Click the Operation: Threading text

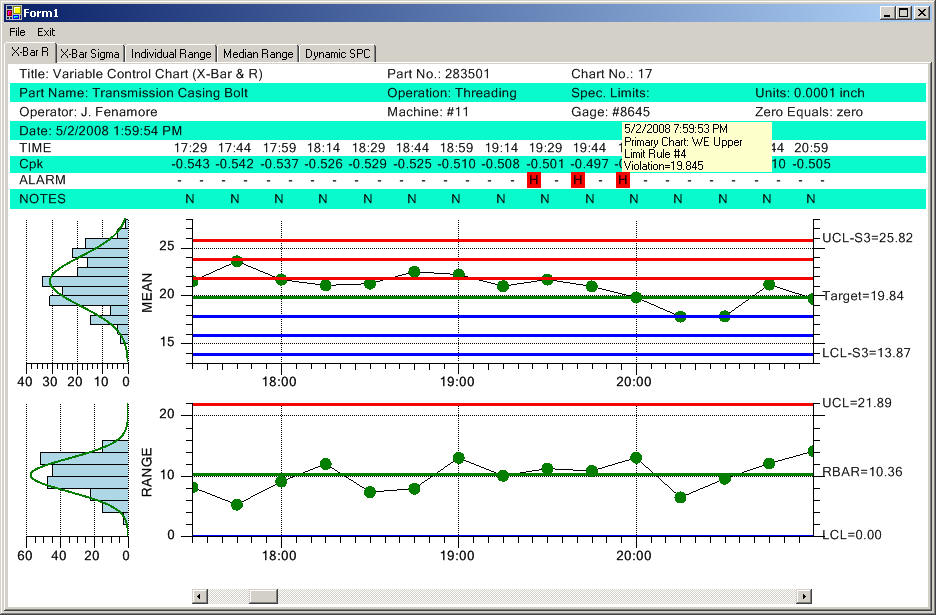(x=452, y=93)
